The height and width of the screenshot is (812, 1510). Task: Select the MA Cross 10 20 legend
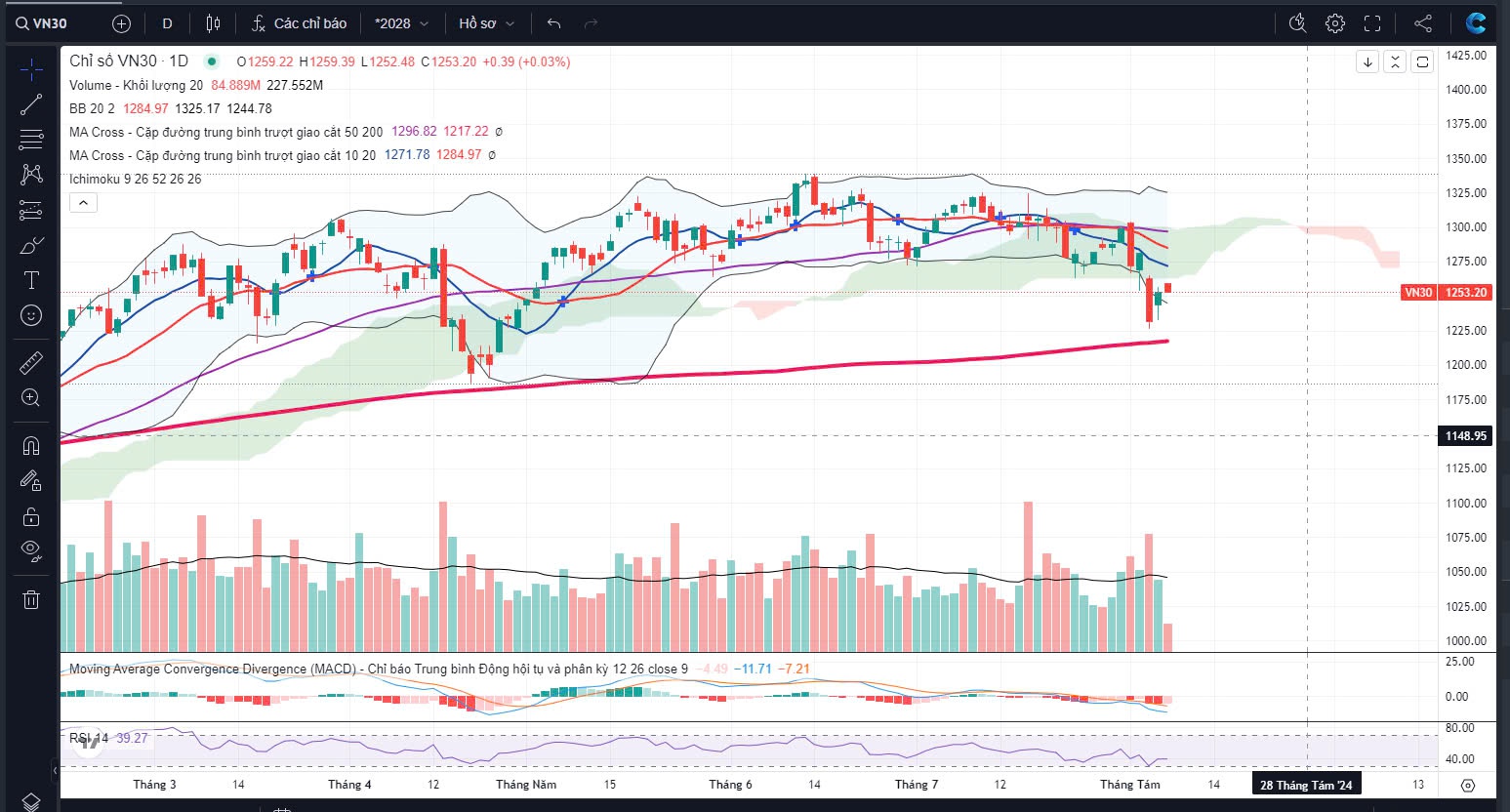click(222, 155)
